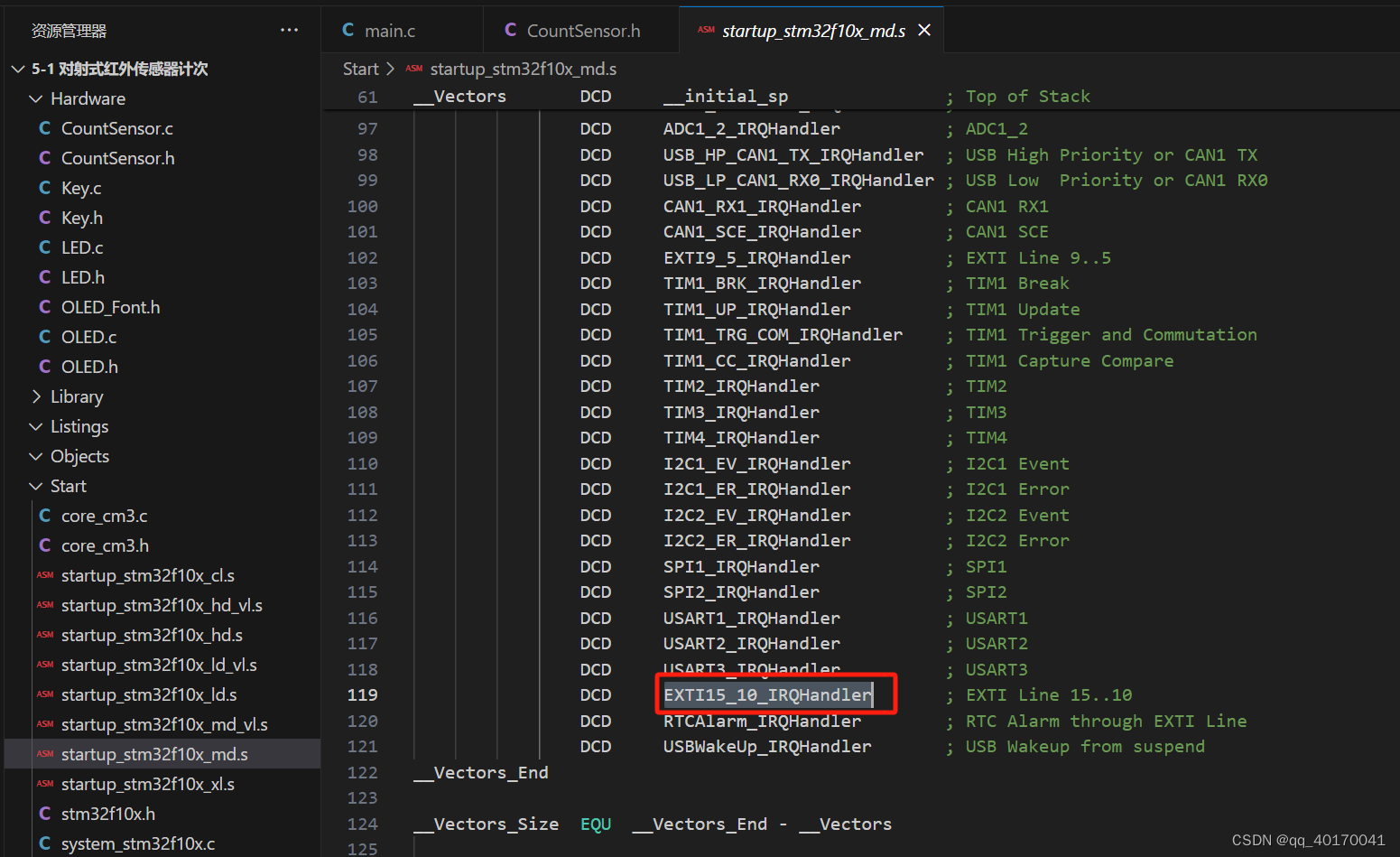Image resolution: width=1400 pixels, height=857 pixels.
Task: Open startup_stm32f10x_xl.s file
Action: [x=148, y=784]
